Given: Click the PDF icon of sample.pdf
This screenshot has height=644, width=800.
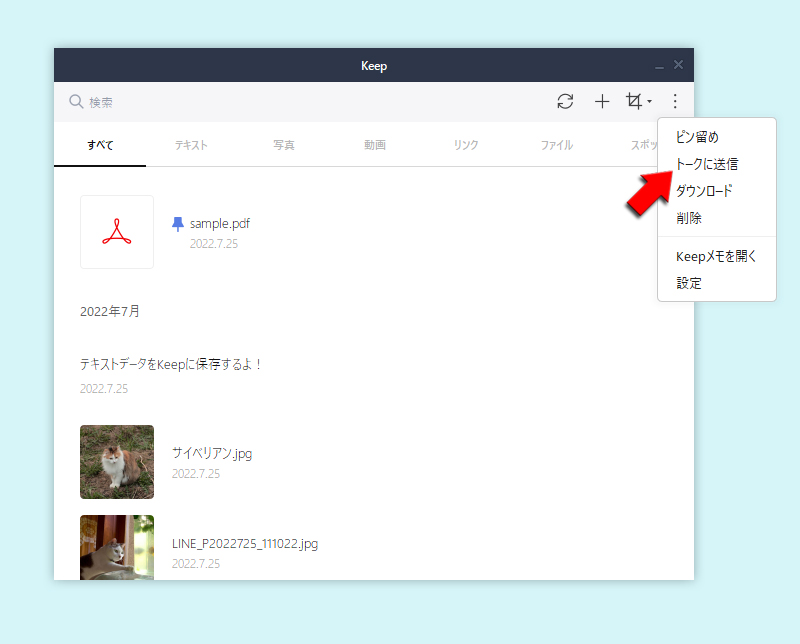Looking at the screenshot, I should (x=116, y=231).
